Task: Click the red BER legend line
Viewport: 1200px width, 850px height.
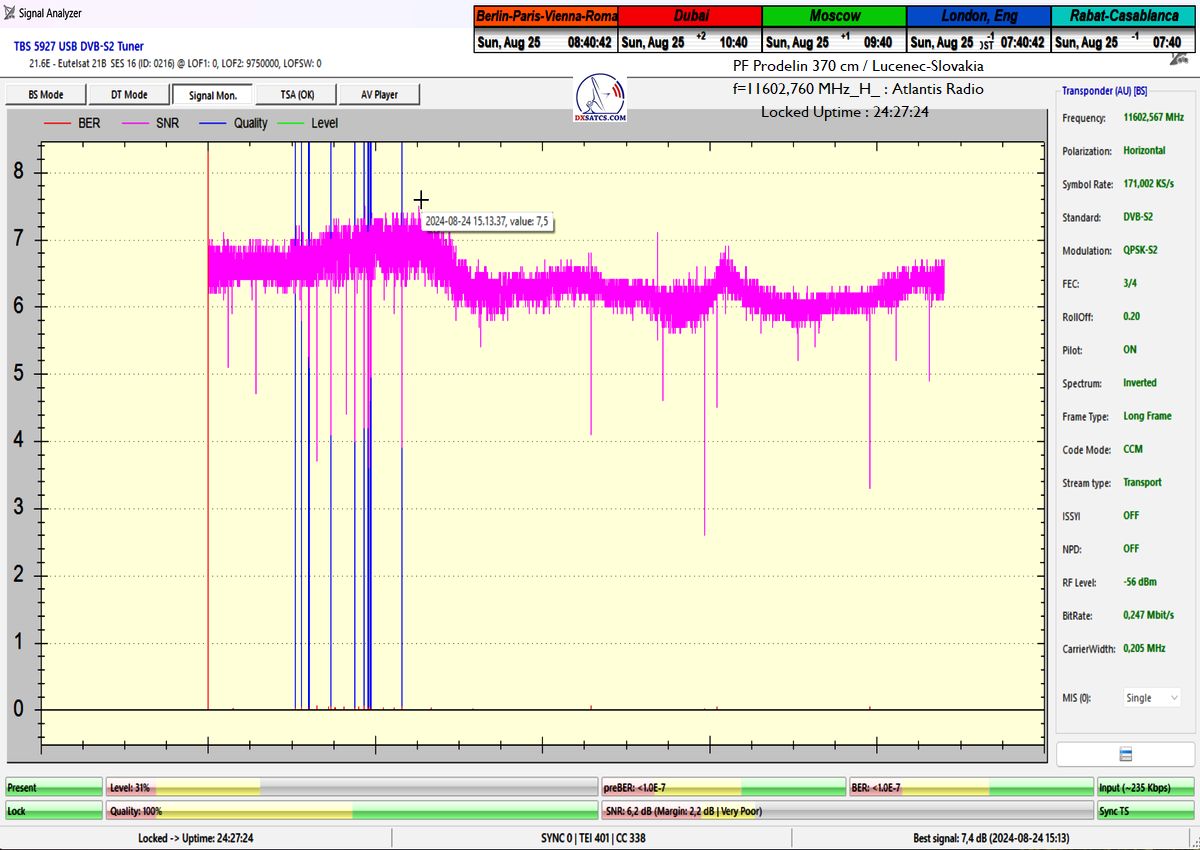Action: pos(56,123)
